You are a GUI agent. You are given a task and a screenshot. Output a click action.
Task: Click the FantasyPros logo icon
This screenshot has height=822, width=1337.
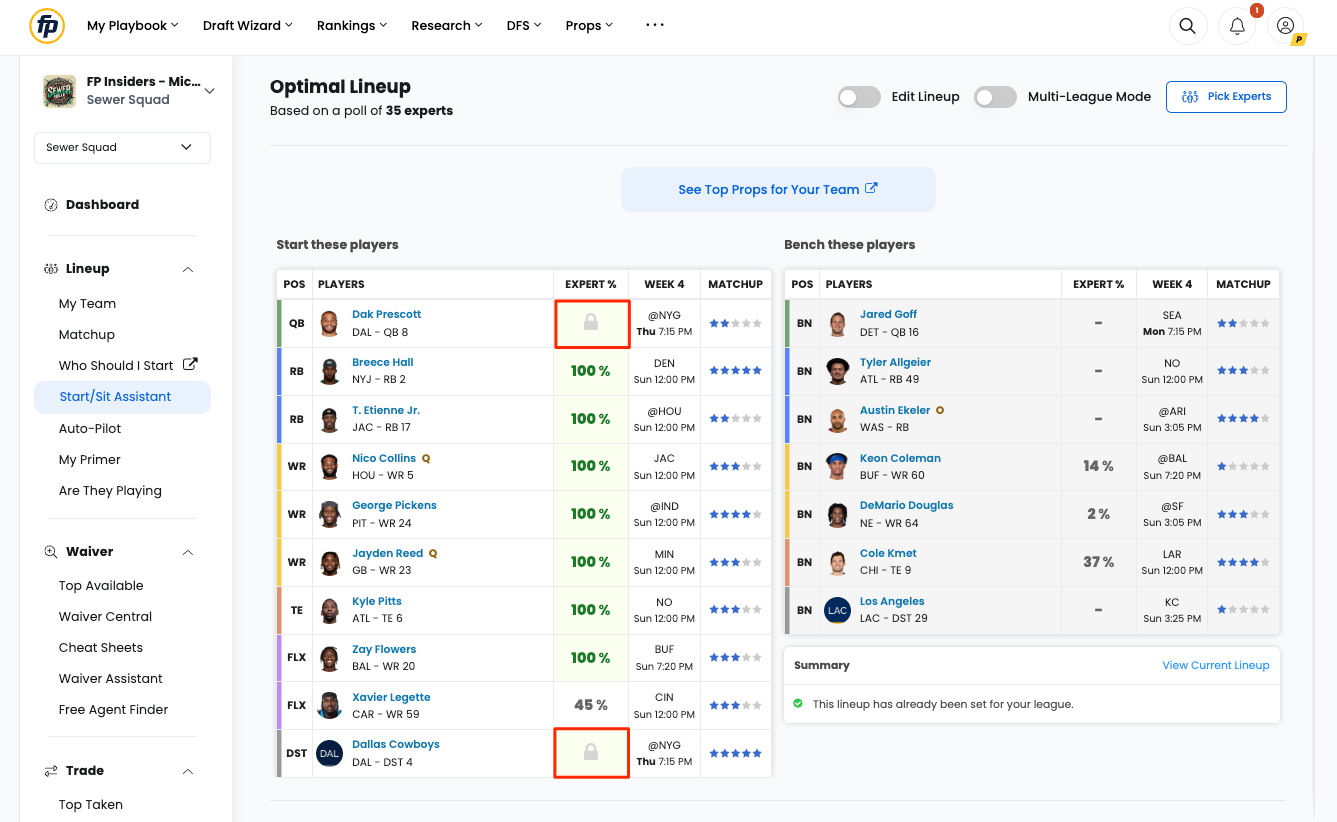(x=47, y=26)
